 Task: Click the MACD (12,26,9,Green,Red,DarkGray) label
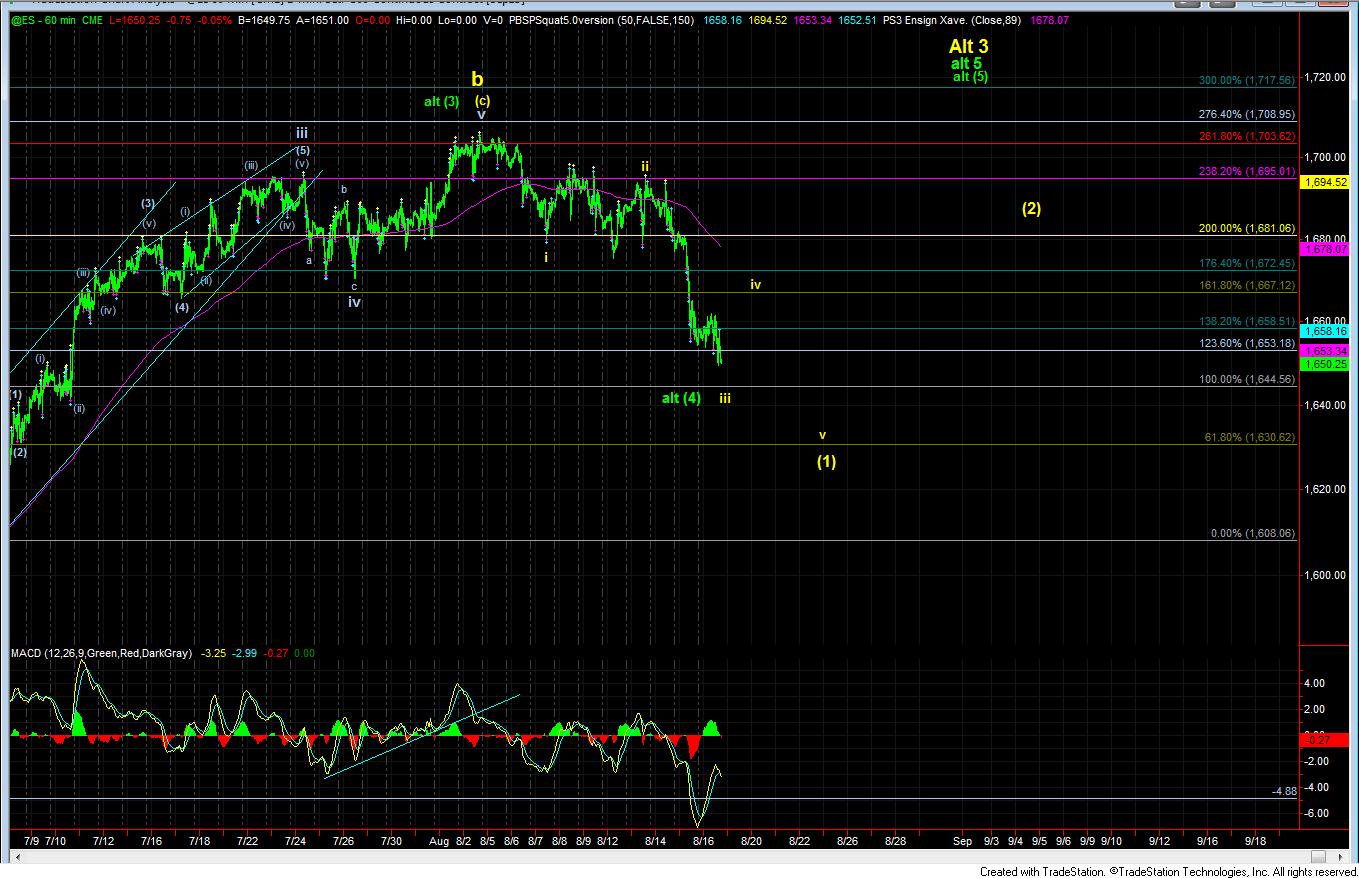(102, 653)
